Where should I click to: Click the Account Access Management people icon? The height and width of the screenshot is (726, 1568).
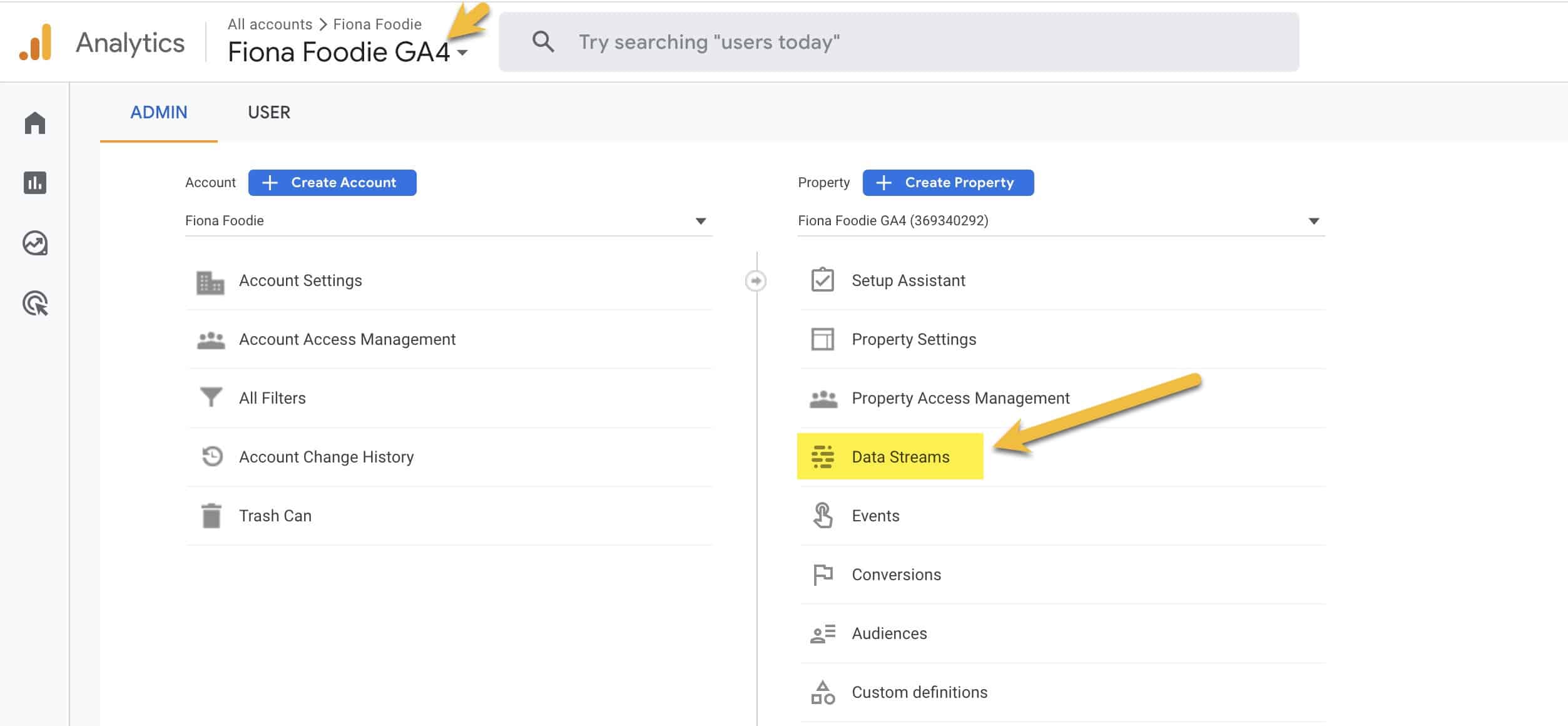[211, 340]
